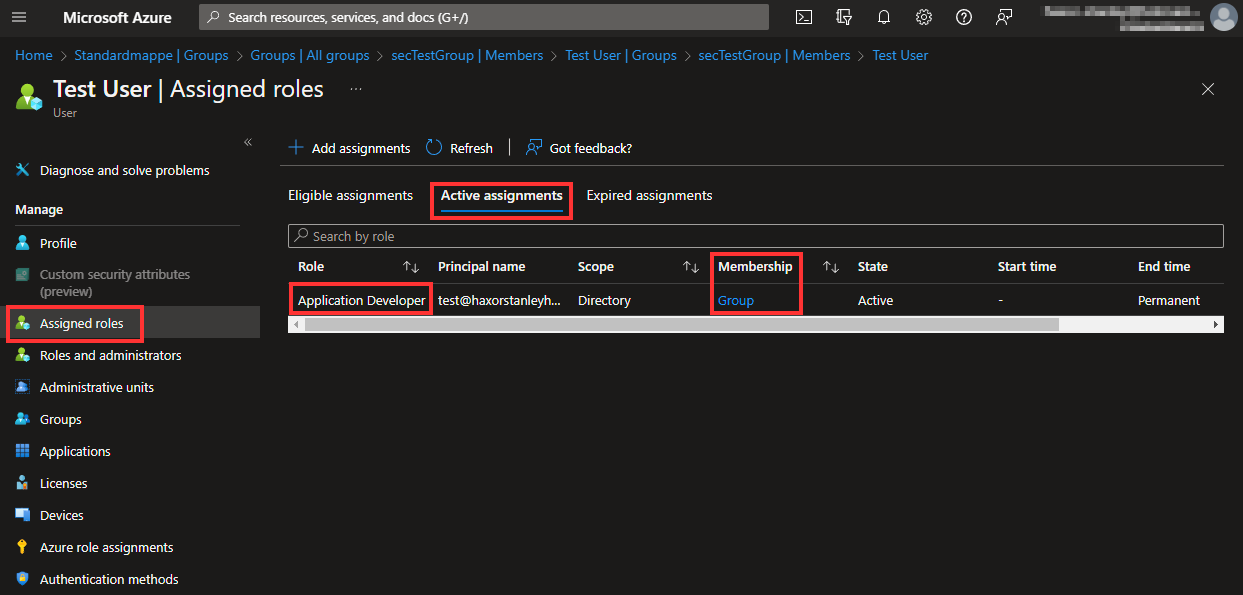
Task: Click the Applications grid icon
Action: (x=23, y=451)
